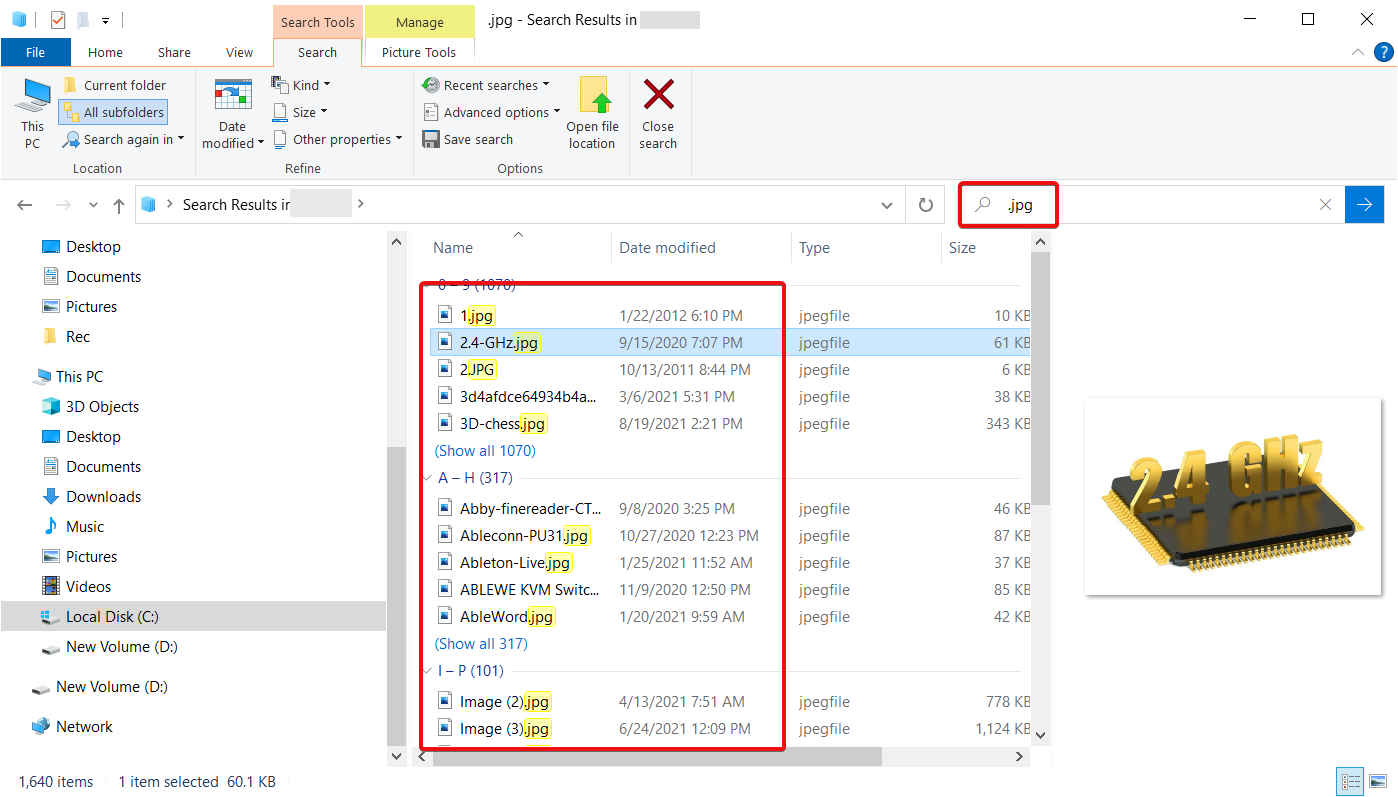This screenshot has height=797, width=1398.
Task: Toggle the All subfolders search option
Action: 112,113
